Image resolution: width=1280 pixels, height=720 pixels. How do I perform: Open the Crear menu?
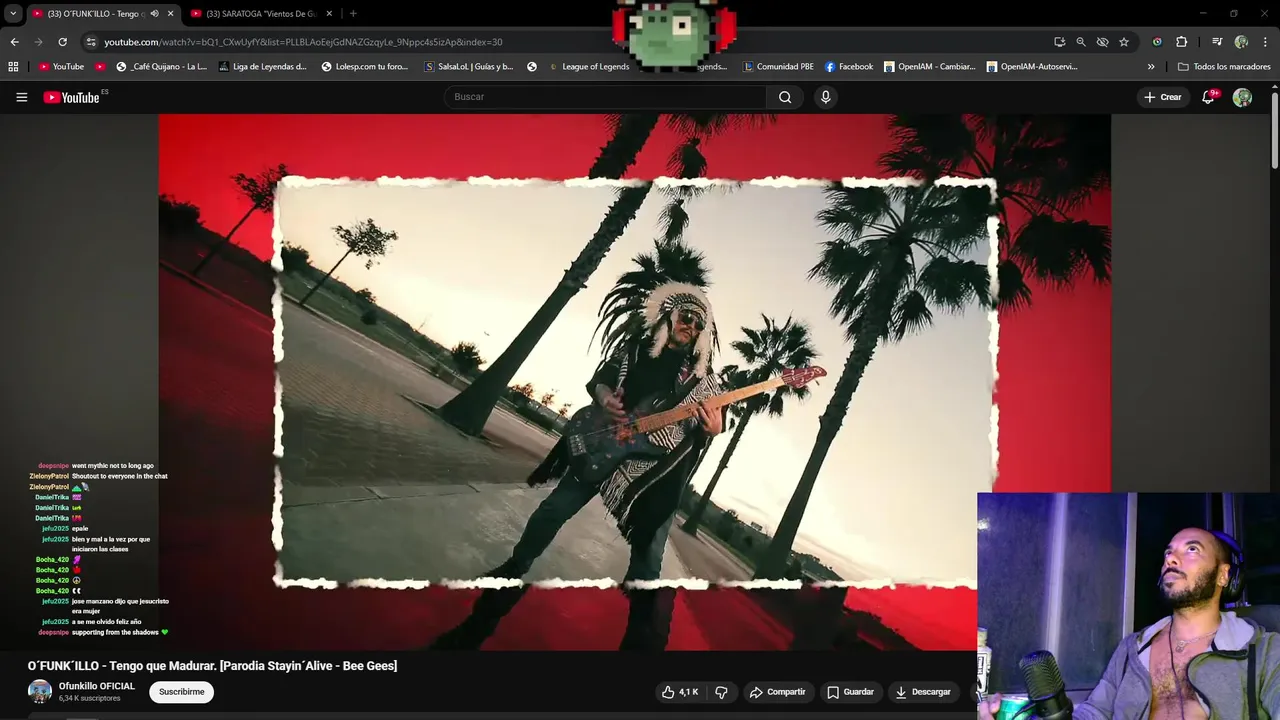click(1163, 97)
